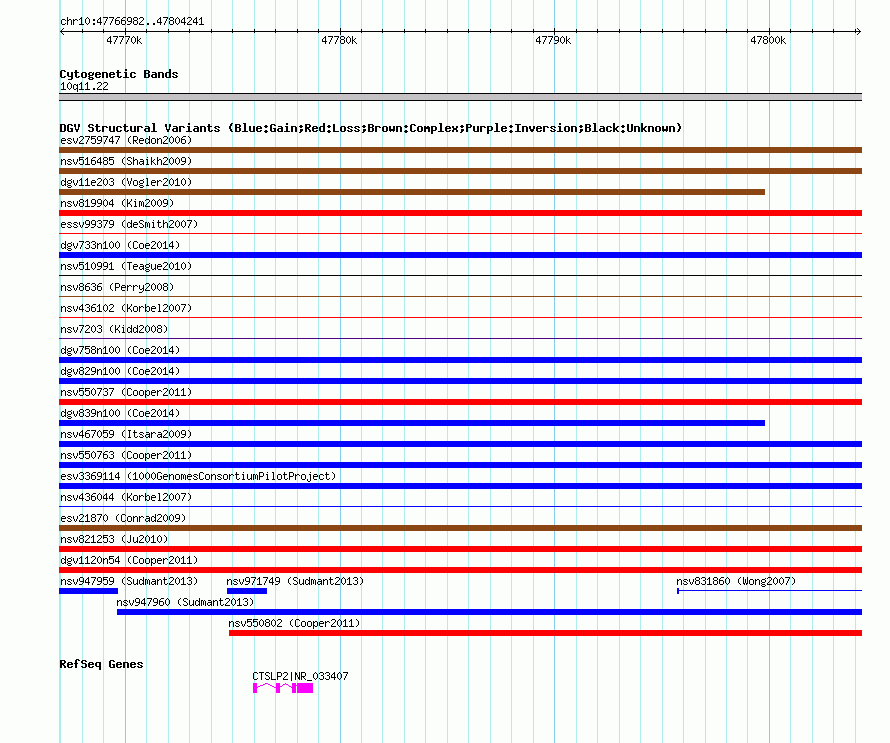Select the nsv821253 (Ju2010) label
Image resolution: width=890 pixels, height=743 pixels.
point(114,539)
